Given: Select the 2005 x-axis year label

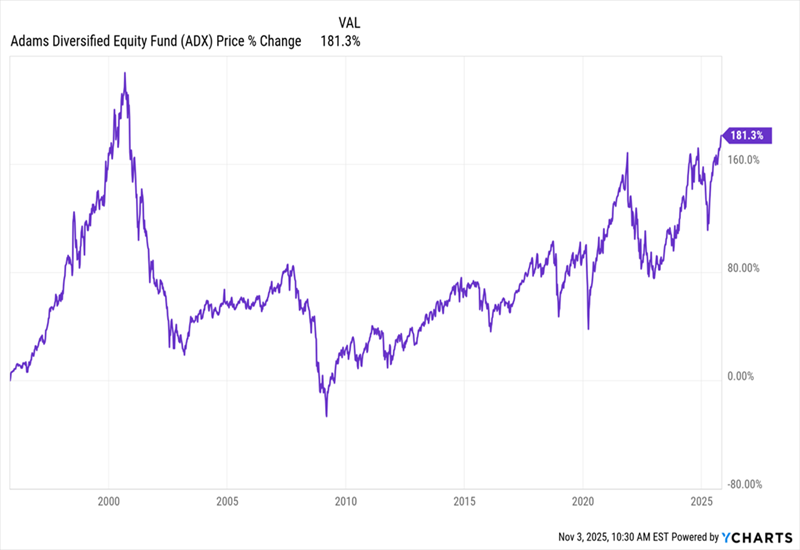Looking at the screenshot, I should (227, 501).
